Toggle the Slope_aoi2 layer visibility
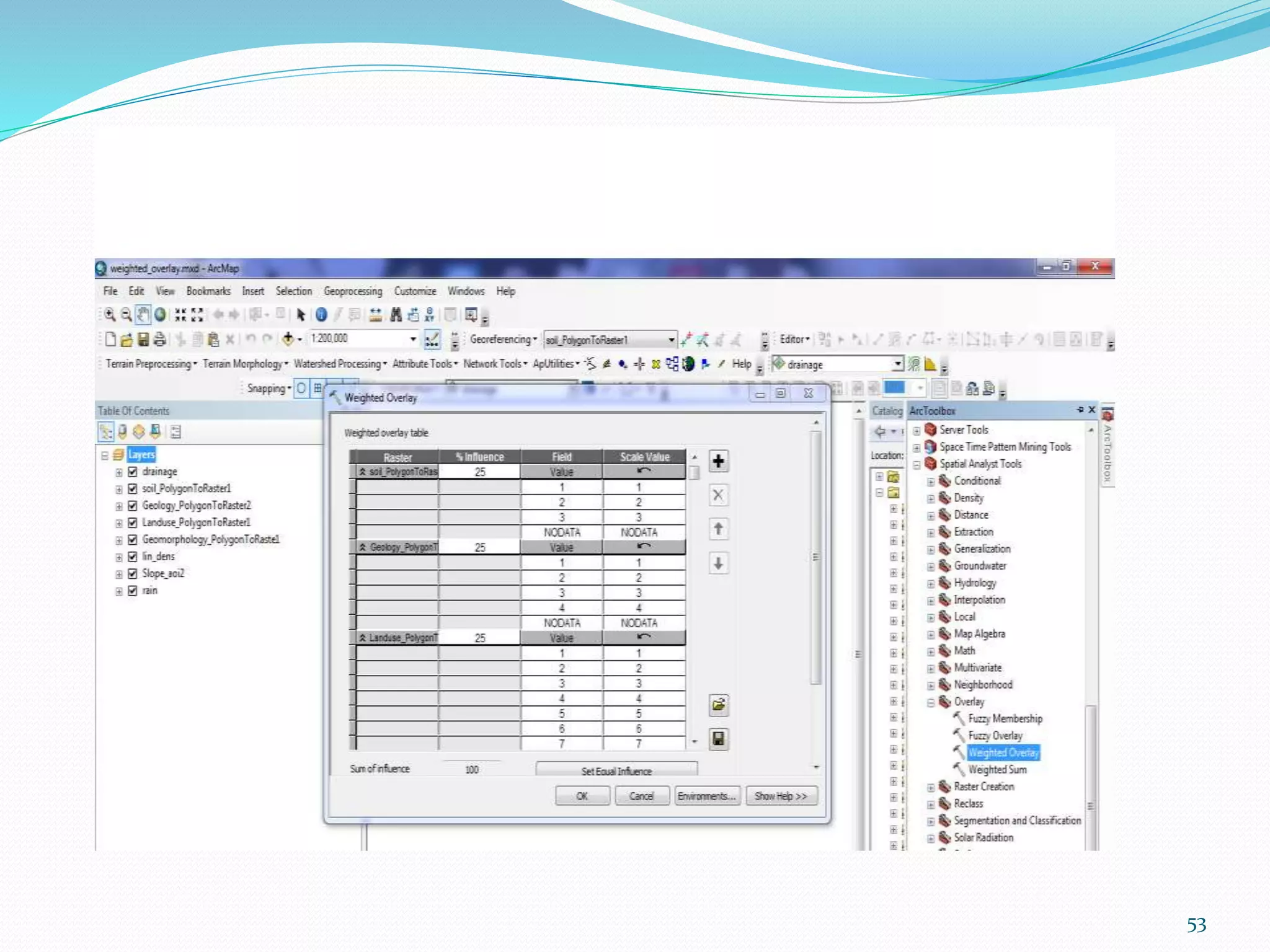This screenshot has height=952, width=1270. click(x=133, y=574)
